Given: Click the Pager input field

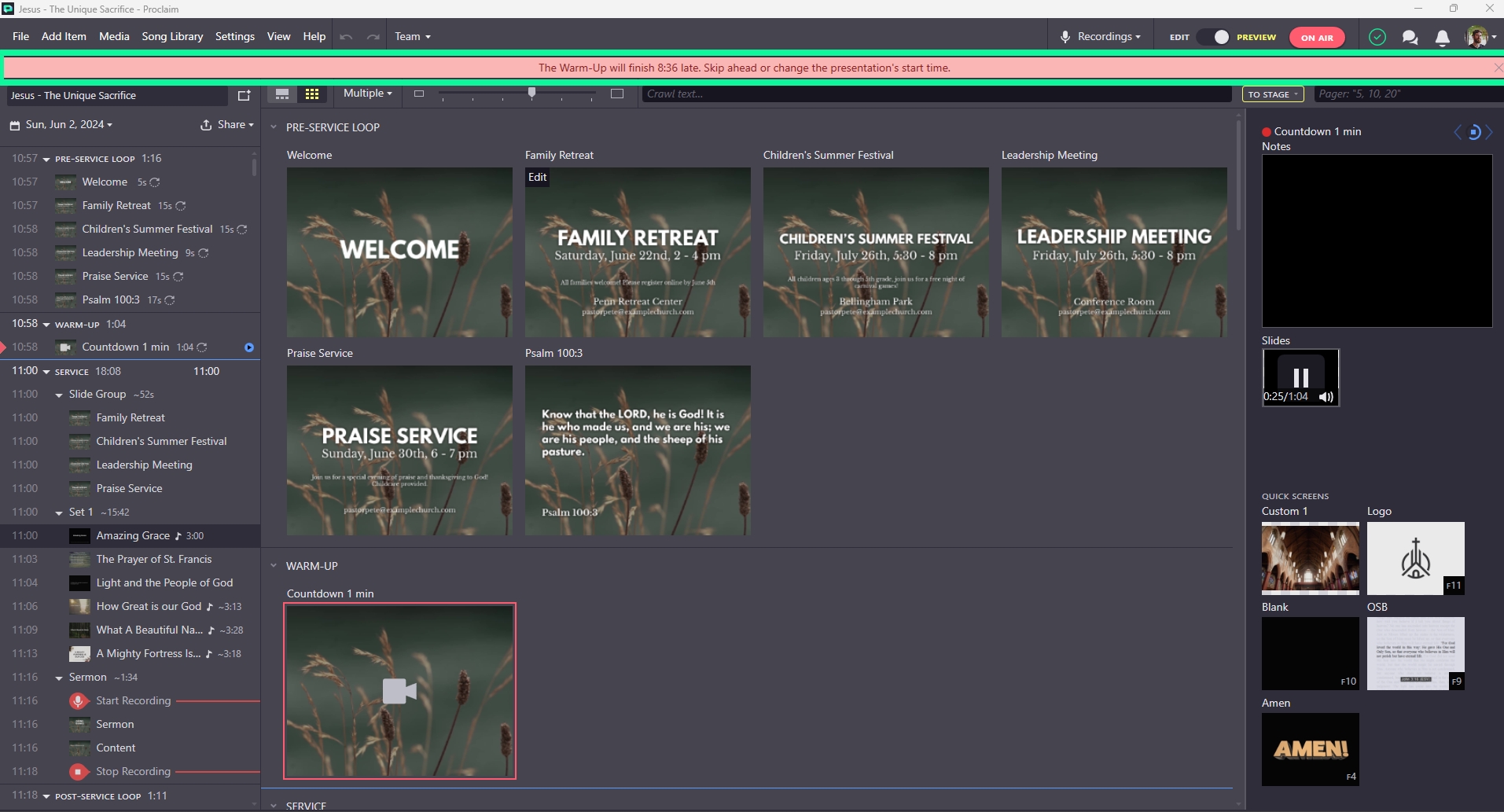Looking at the screenshot, I should (x=1410, y=94).
